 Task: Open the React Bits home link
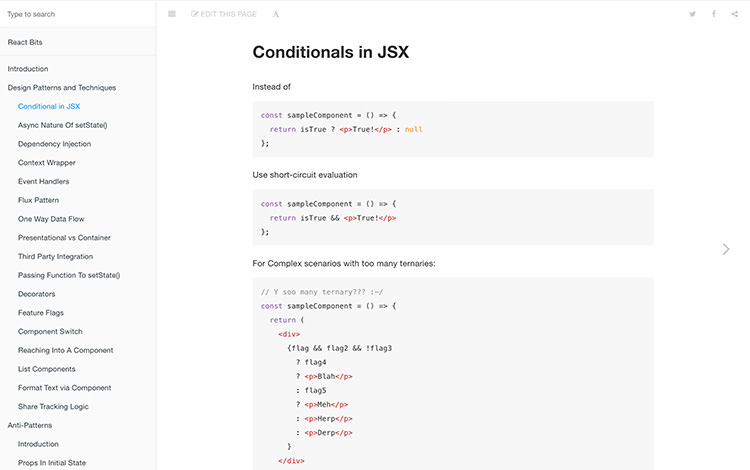[x=25, y=42]
